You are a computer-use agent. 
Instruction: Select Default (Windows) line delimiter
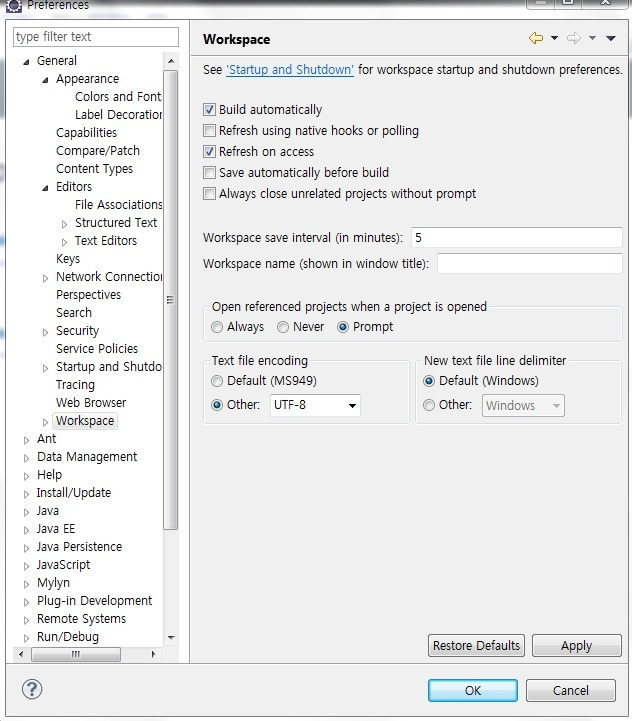[x=429, y=381]
